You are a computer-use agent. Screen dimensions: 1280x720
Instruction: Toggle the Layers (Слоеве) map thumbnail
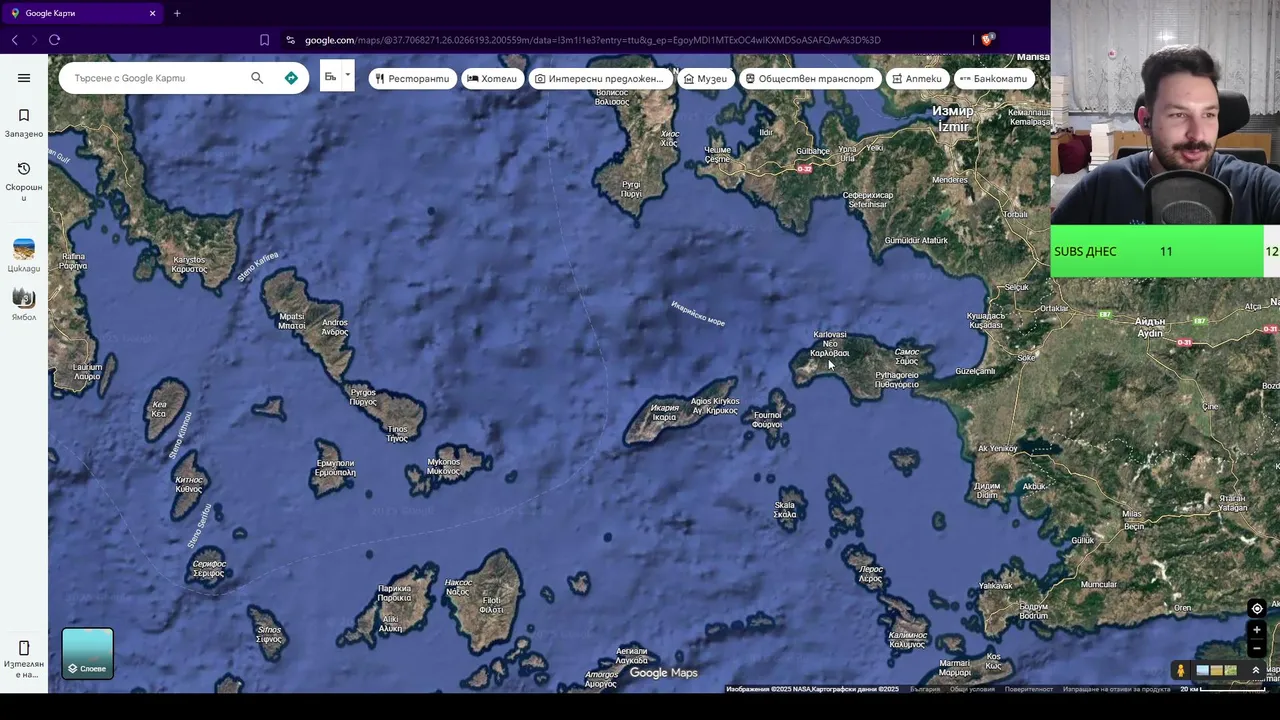click(x=88, y=653)
